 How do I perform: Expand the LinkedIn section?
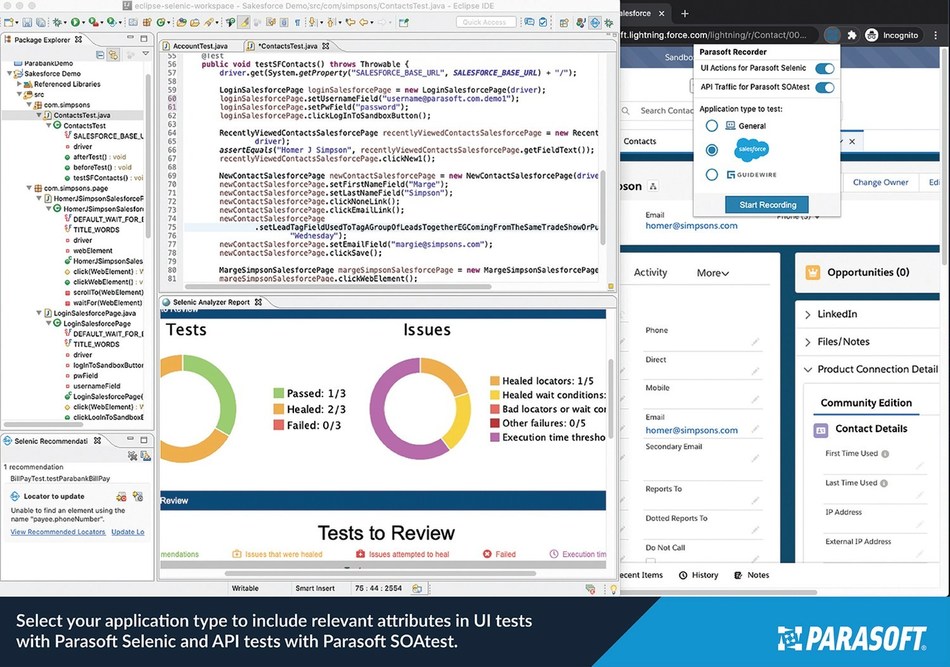tap(807, 314)
